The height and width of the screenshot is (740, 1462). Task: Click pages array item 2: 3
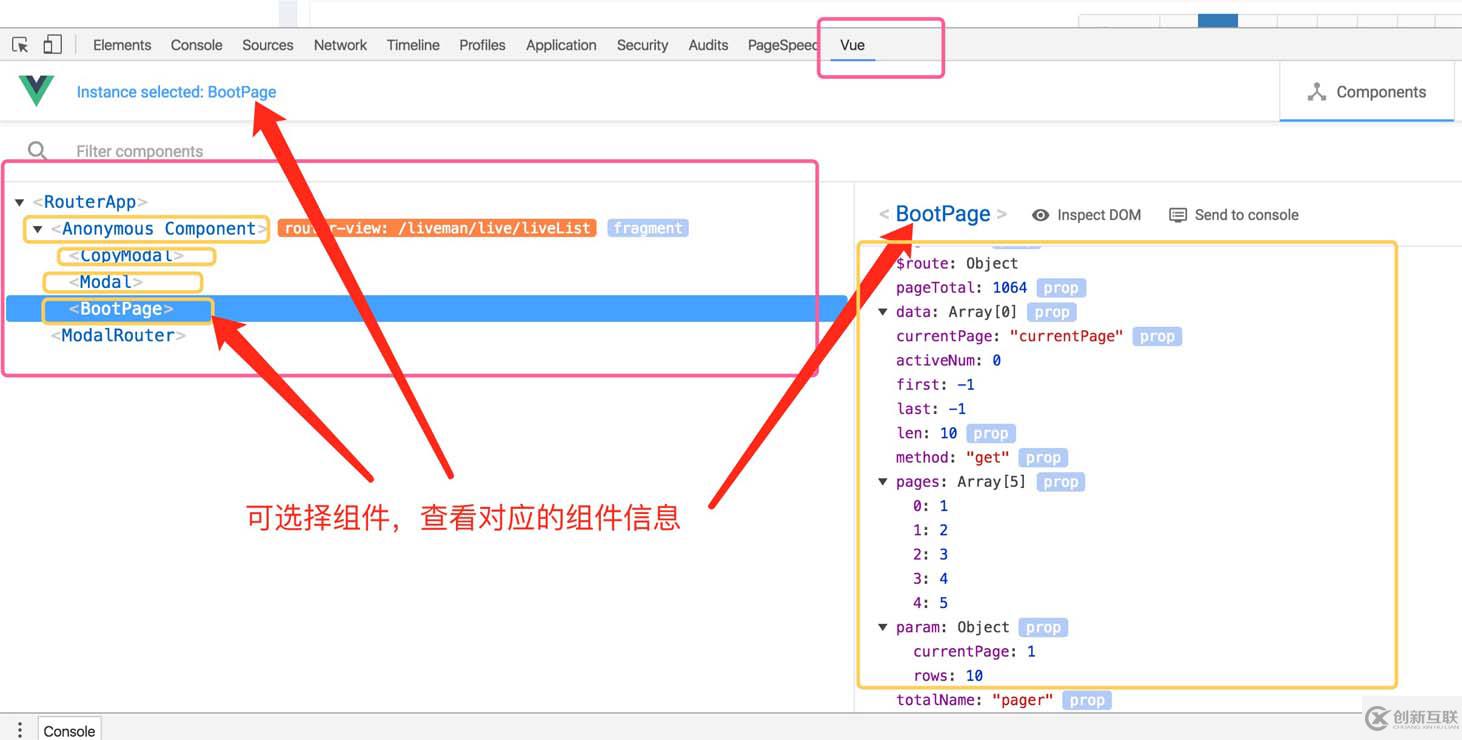pyautogui.click(x=930, y=555)
